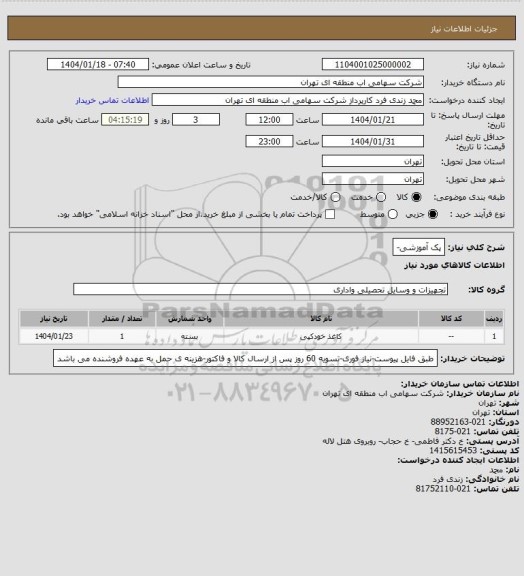
Task: Click item name cell کاغذ خودکپی
Action: click(x=321, y=336)
